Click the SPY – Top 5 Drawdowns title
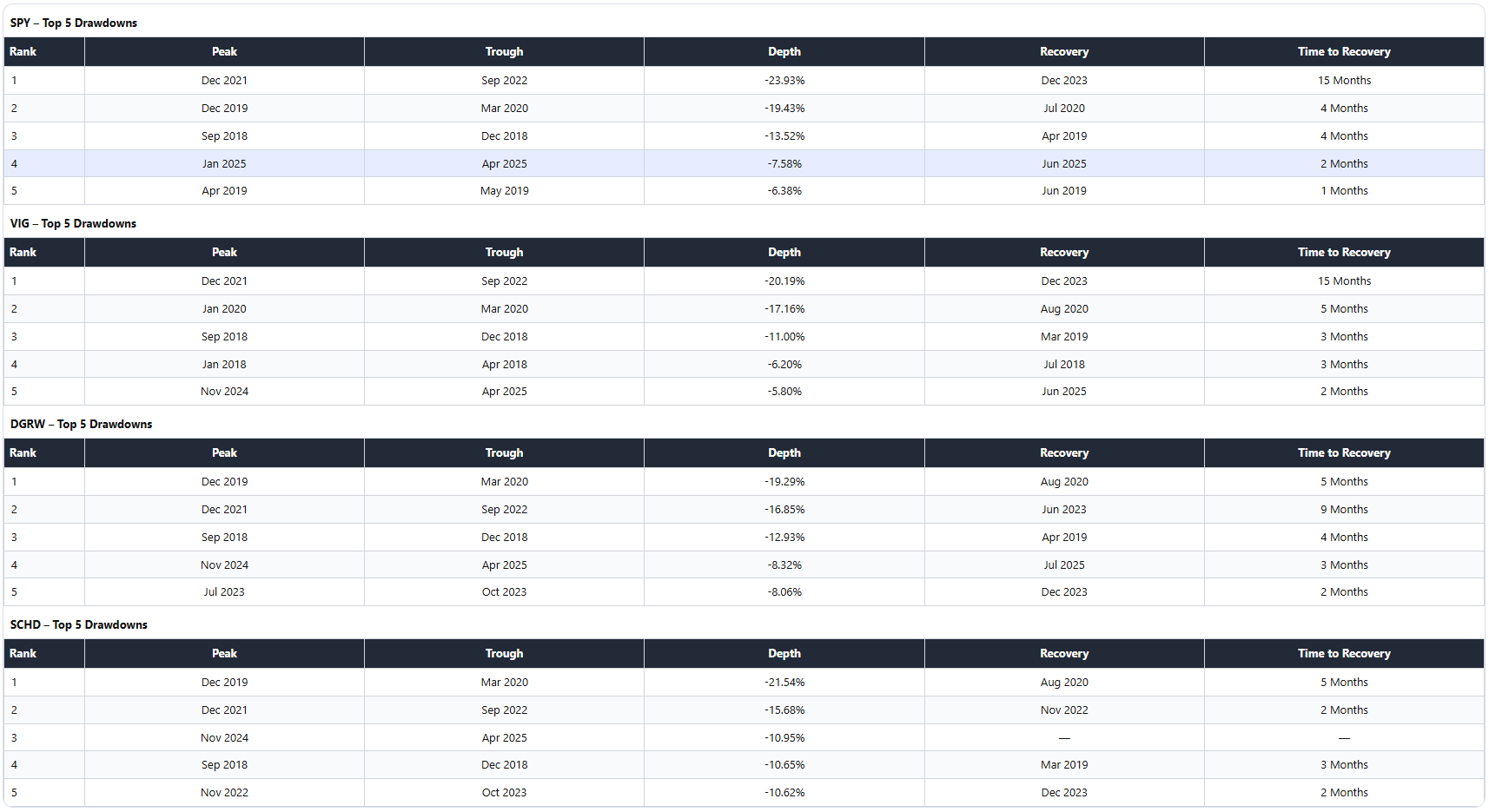The height and width of the screenshot is (812, 1489). (74, 23)
